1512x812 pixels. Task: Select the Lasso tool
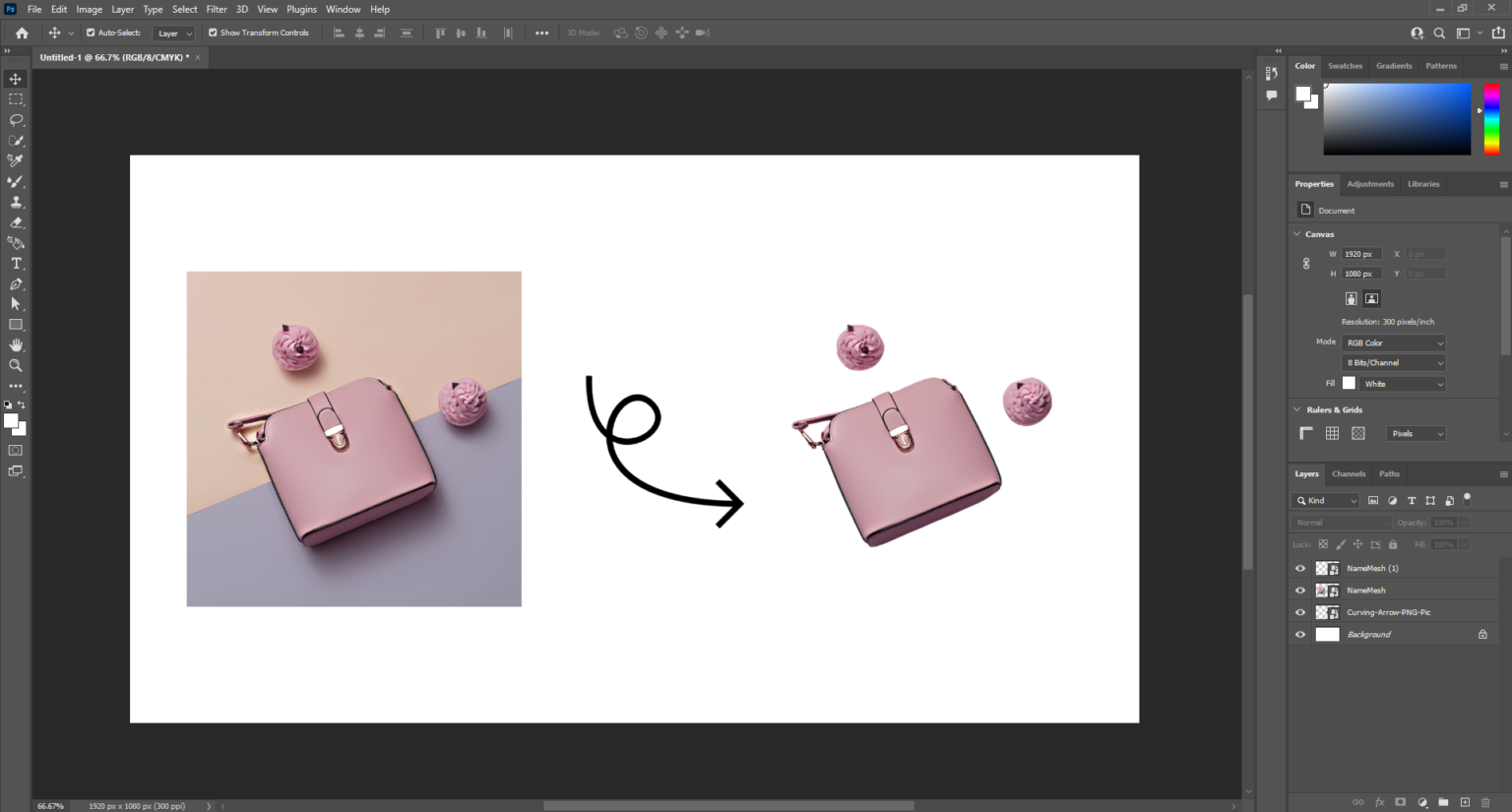pyautogui.click(x=15, y=119)
